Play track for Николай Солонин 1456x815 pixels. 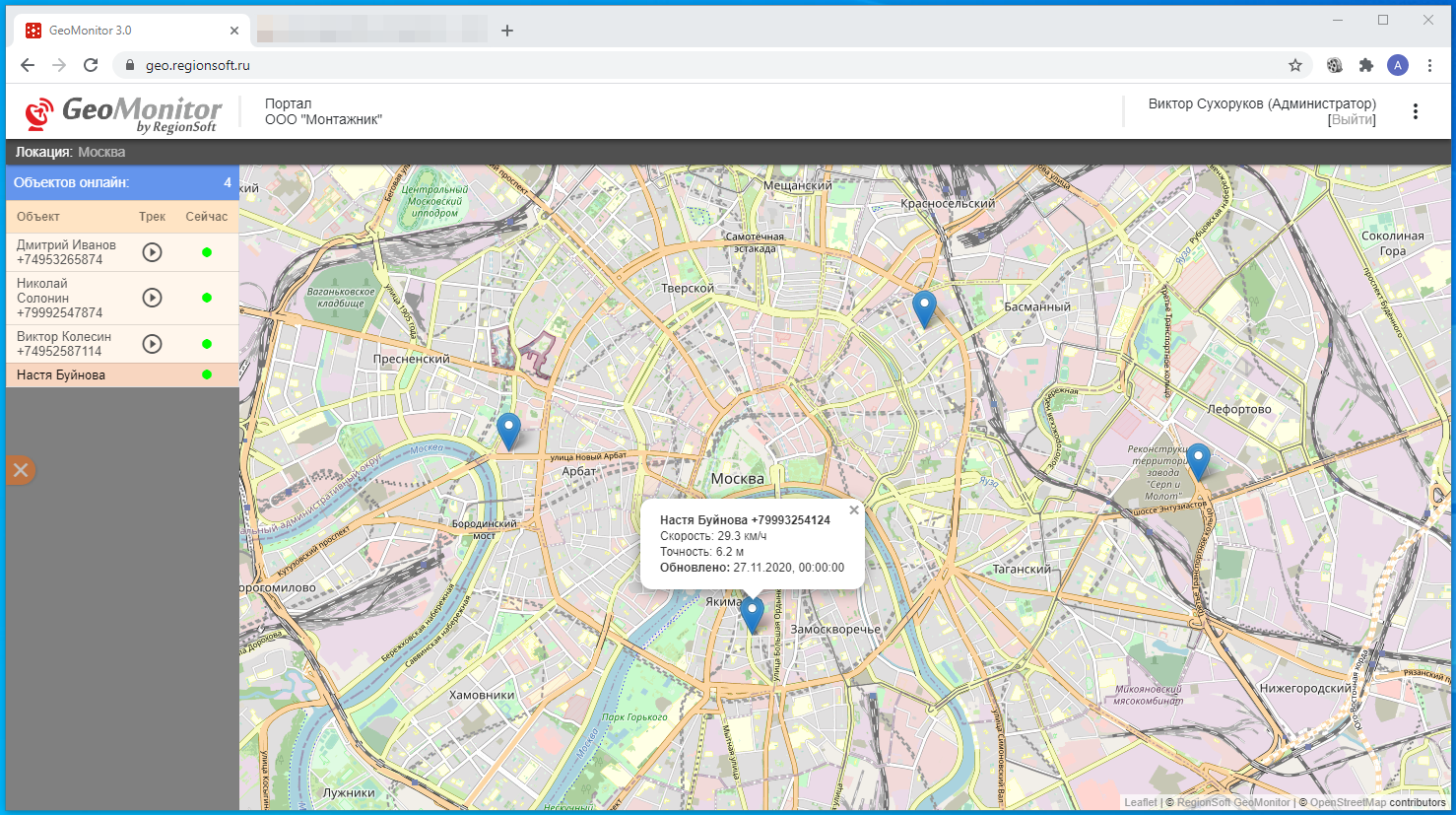pyautogui.click(x=152, y=298)
